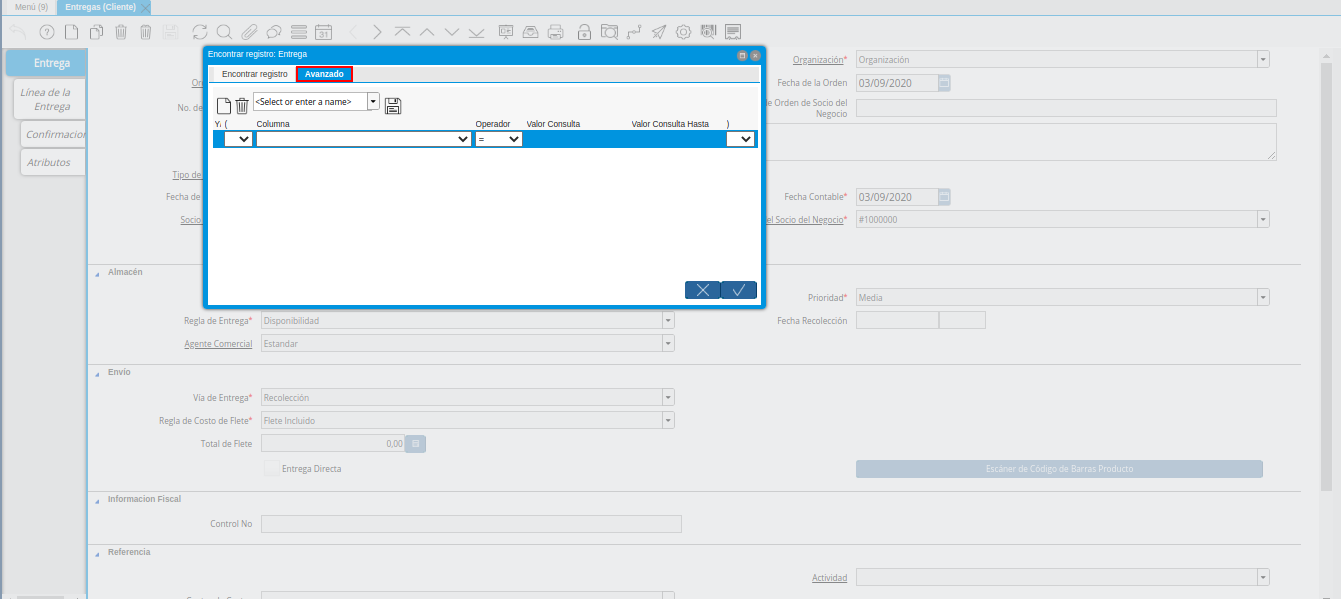The image size is (1341, 599).
Task: Open the closing parenthesis dropdown in query row
Action: [740, 140]
